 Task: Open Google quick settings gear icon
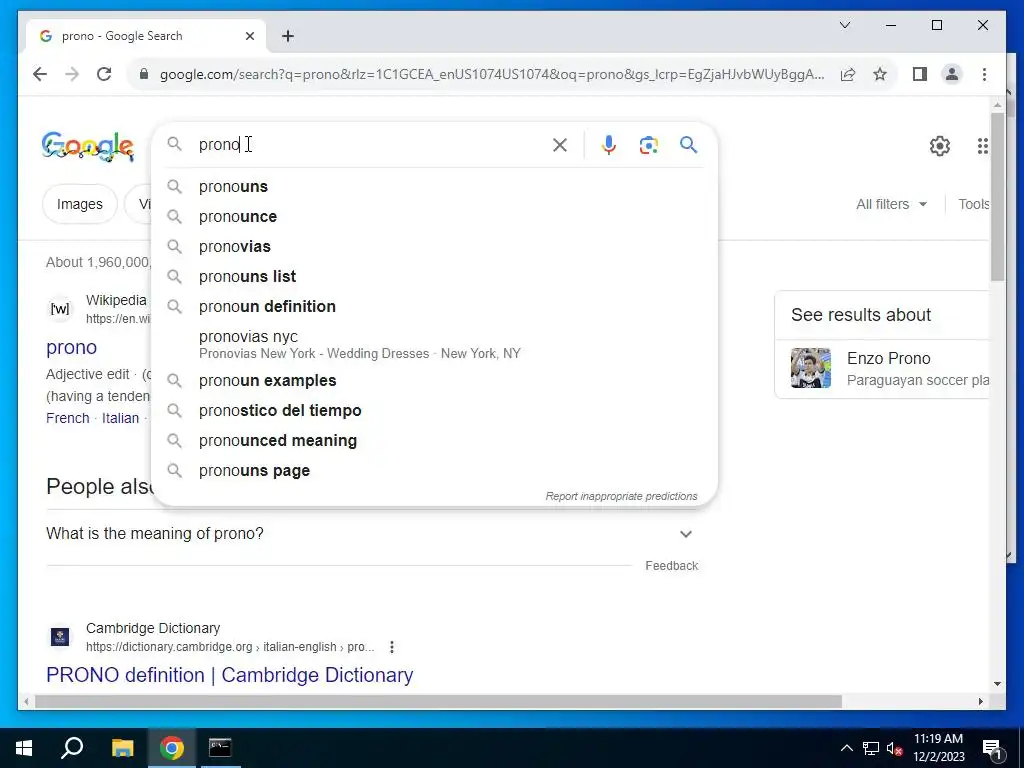pos(940,146)
